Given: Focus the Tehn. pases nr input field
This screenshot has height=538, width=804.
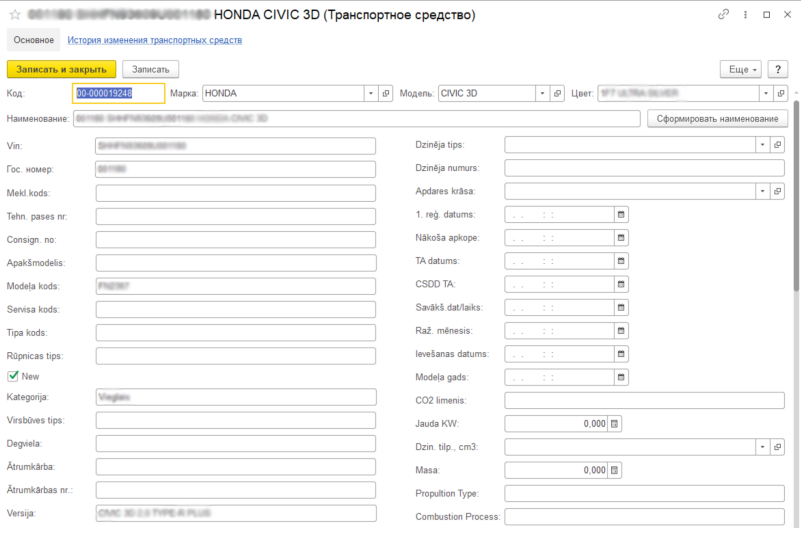Looking at the screenshot, I should (x=235, y=216).
